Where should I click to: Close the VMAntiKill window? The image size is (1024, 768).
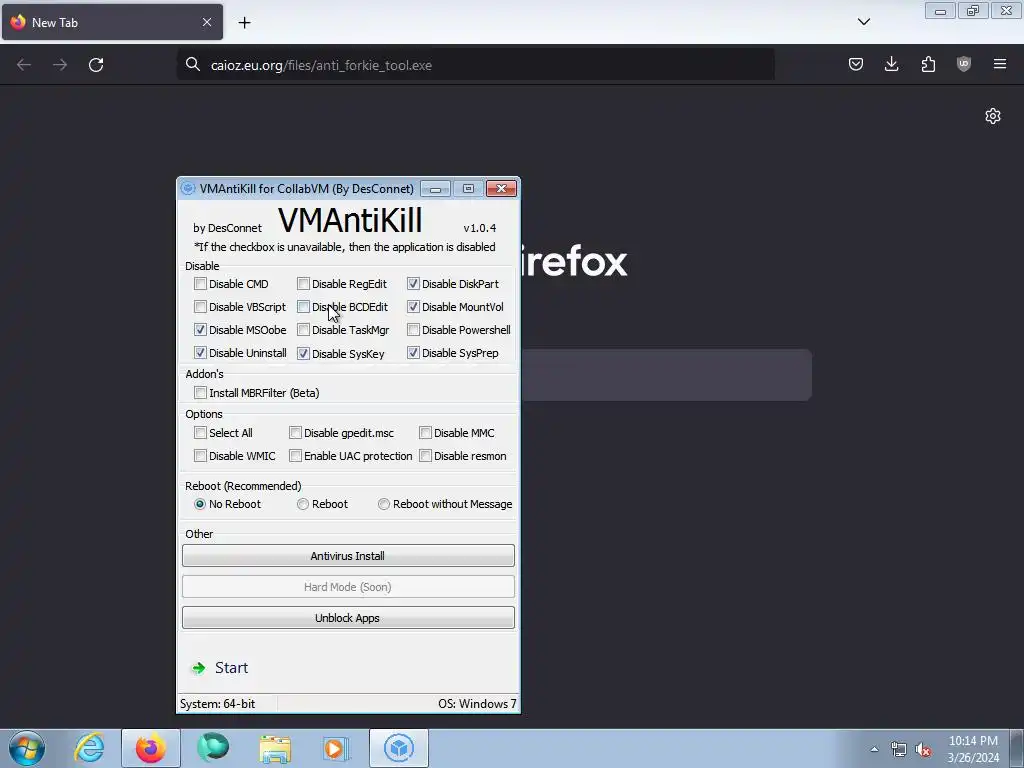point(501,189)
